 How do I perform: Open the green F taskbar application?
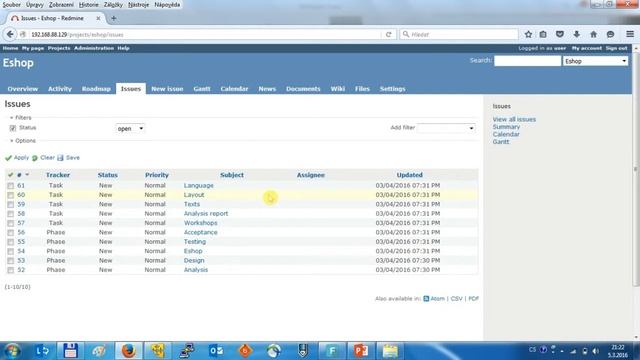[332, 351]
